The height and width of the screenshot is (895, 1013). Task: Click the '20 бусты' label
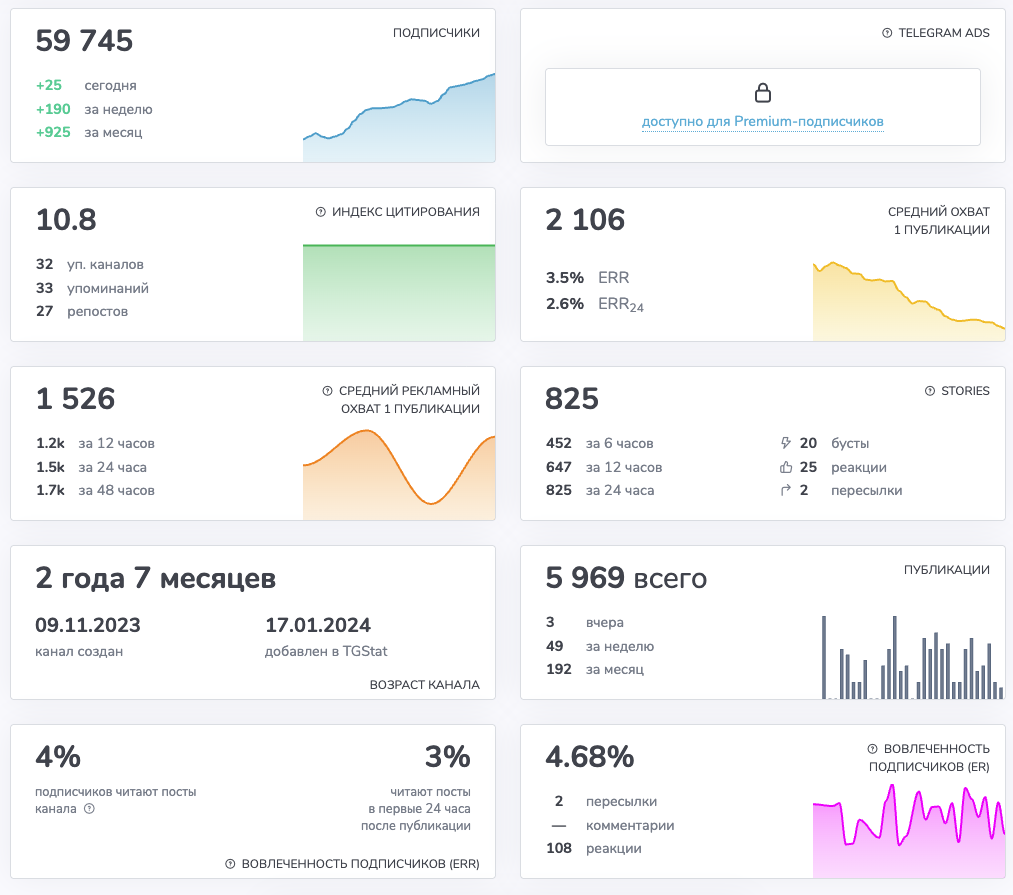[x=834, y=443]
